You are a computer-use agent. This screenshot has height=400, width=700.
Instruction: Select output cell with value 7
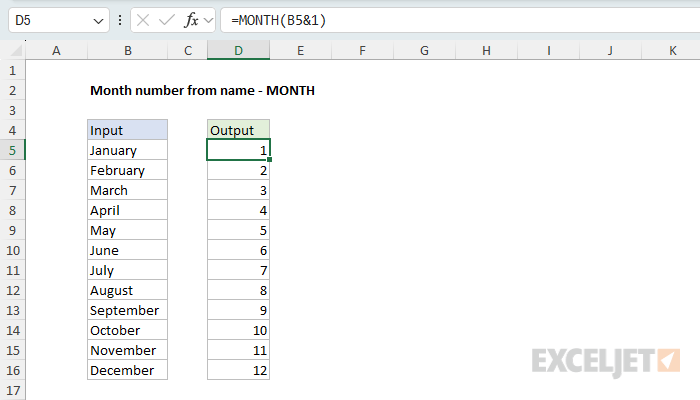[x=238, y=270]
